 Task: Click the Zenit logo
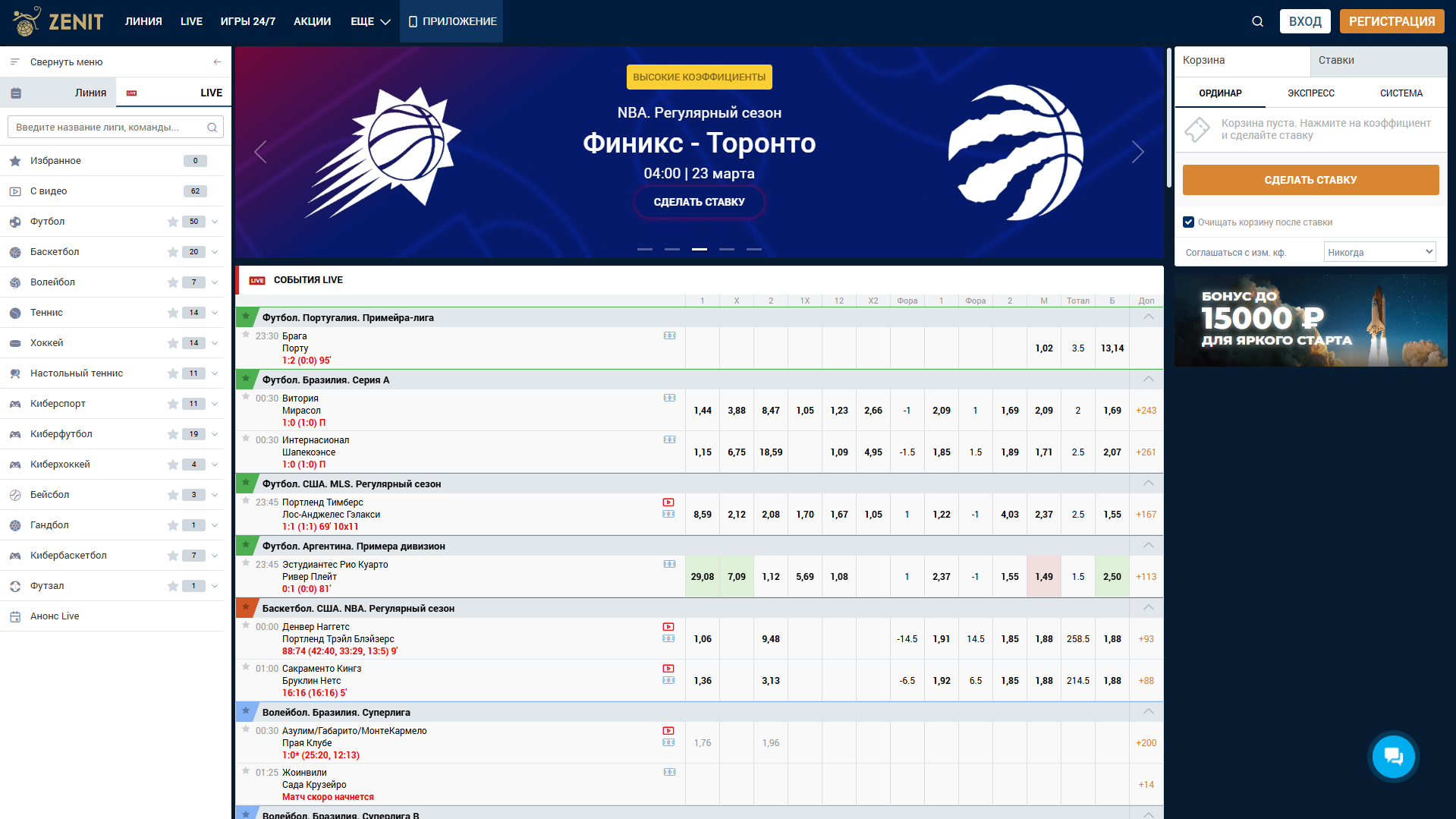(x=58, y=21)
